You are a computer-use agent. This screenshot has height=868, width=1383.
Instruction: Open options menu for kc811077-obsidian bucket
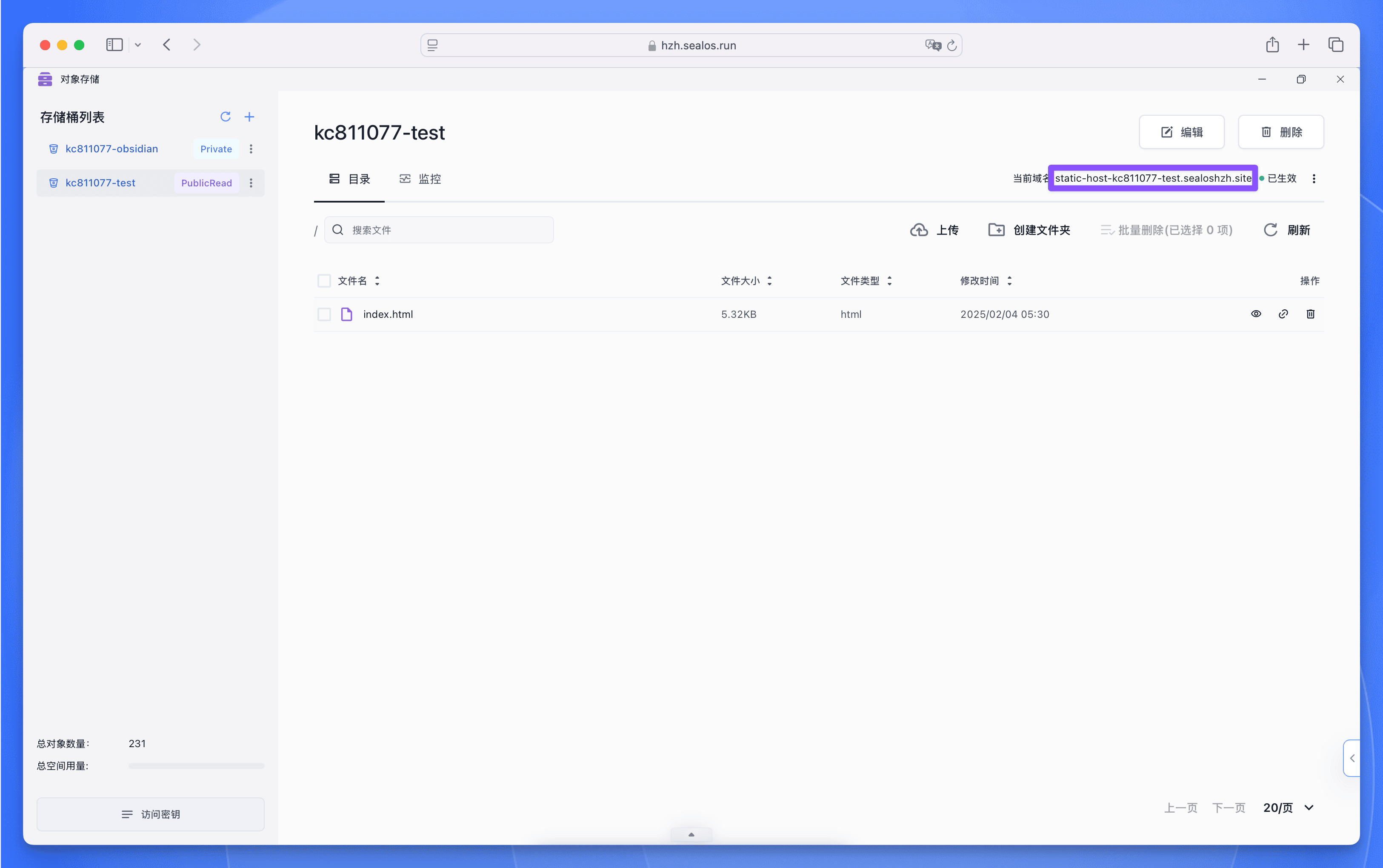click(251, 149)
